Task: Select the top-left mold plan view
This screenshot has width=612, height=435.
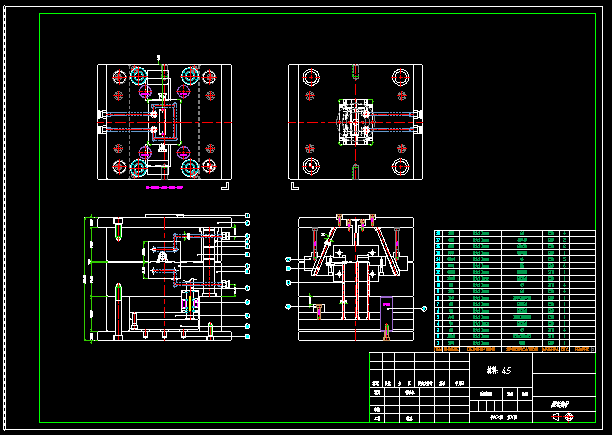Action: 164,122
